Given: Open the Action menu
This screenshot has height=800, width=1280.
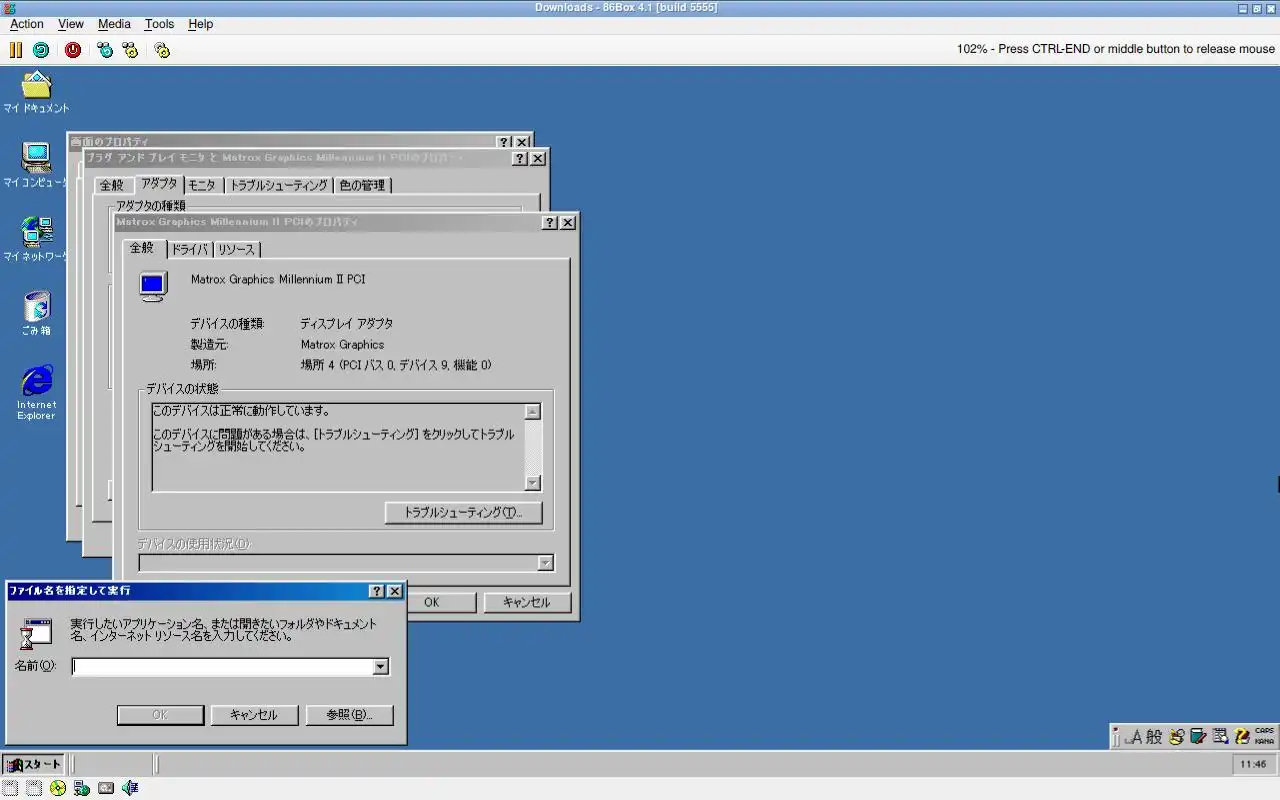Looking at the screenshot, I should coord(27,24).
